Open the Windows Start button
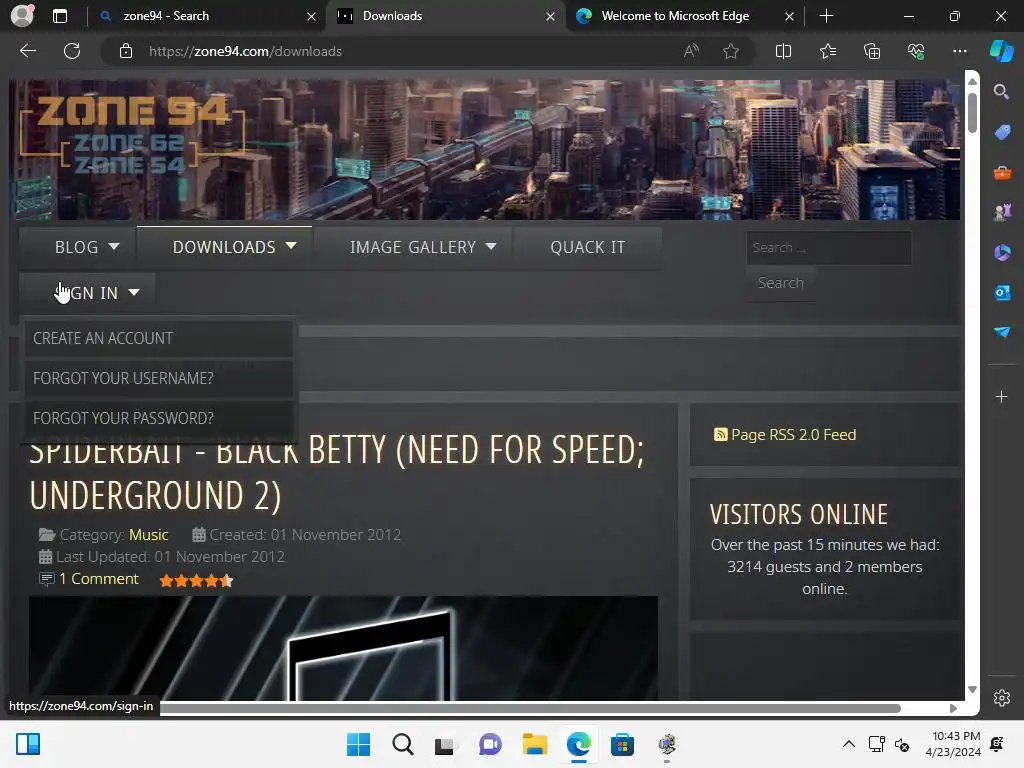 click(358, 744)
